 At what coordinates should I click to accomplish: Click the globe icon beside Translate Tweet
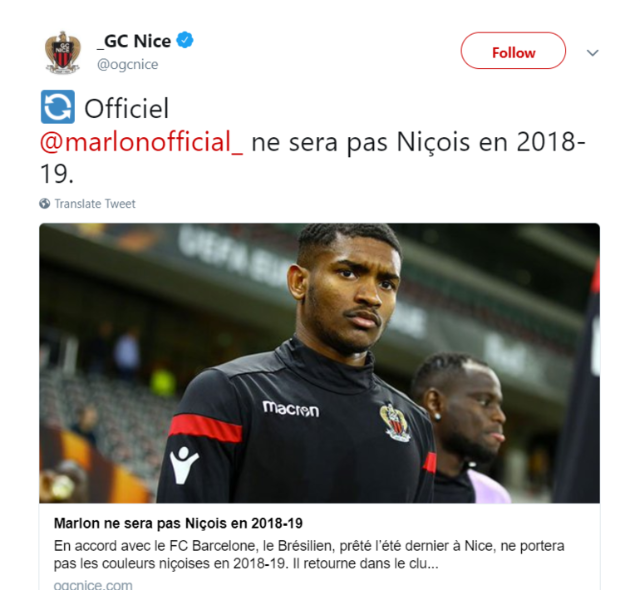[44, 204]
